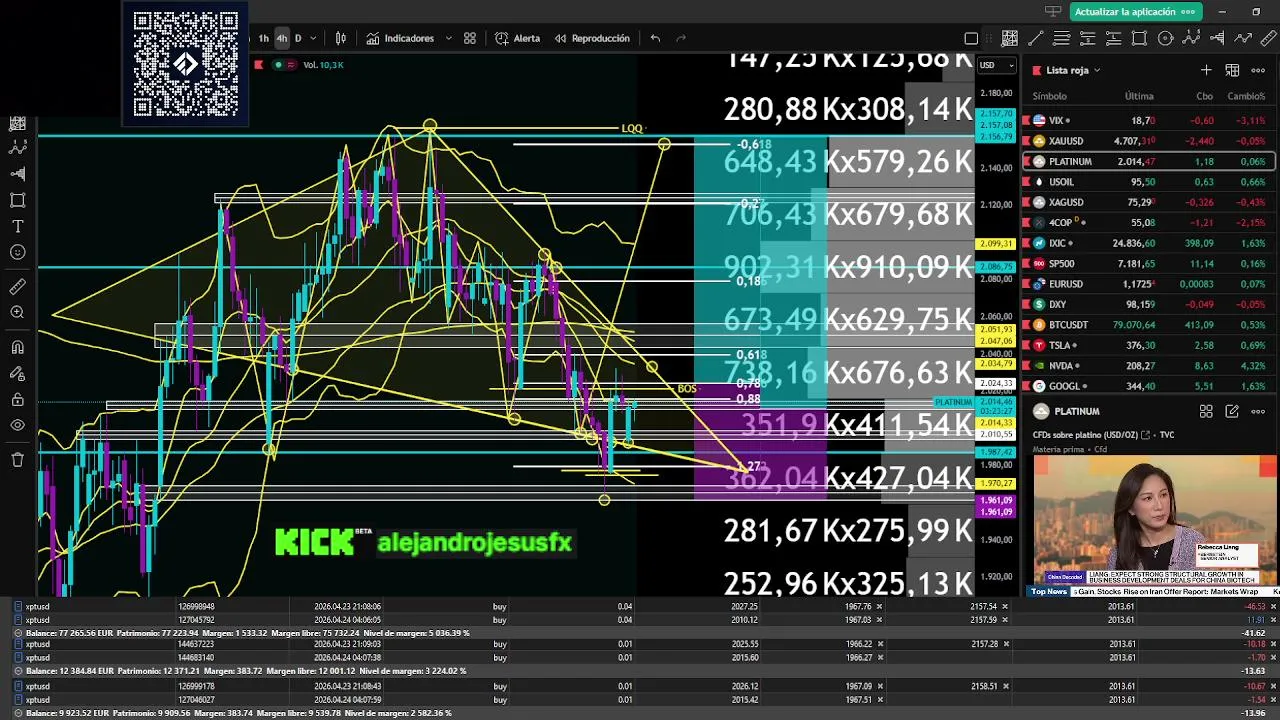The height and width of the screenshot is (720, 1280).
Task: Expand the timeframe dropdown arrow
Action: pos(313,38)
